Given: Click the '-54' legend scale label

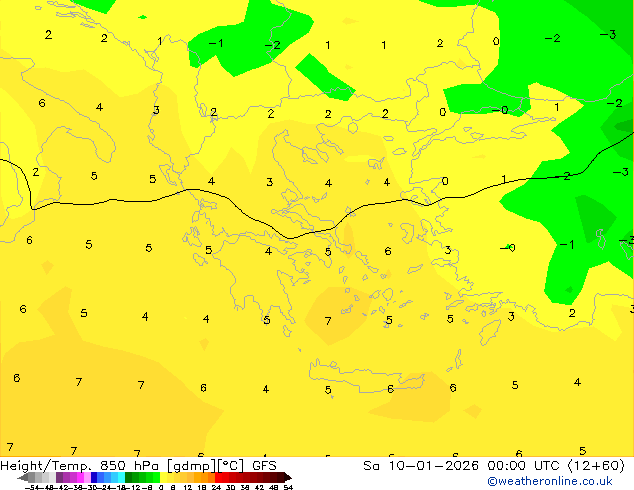Looking at the screenshot, I should (32, 487).
